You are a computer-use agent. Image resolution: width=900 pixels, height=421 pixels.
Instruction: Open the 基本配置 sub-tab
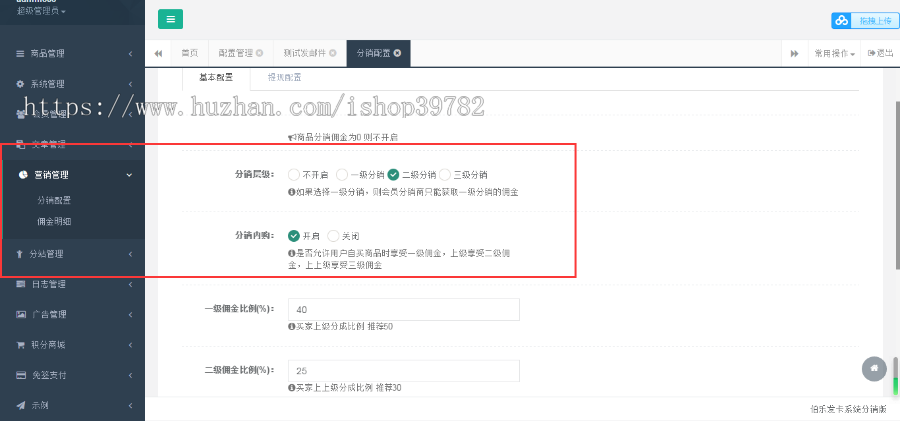[216, 78]
